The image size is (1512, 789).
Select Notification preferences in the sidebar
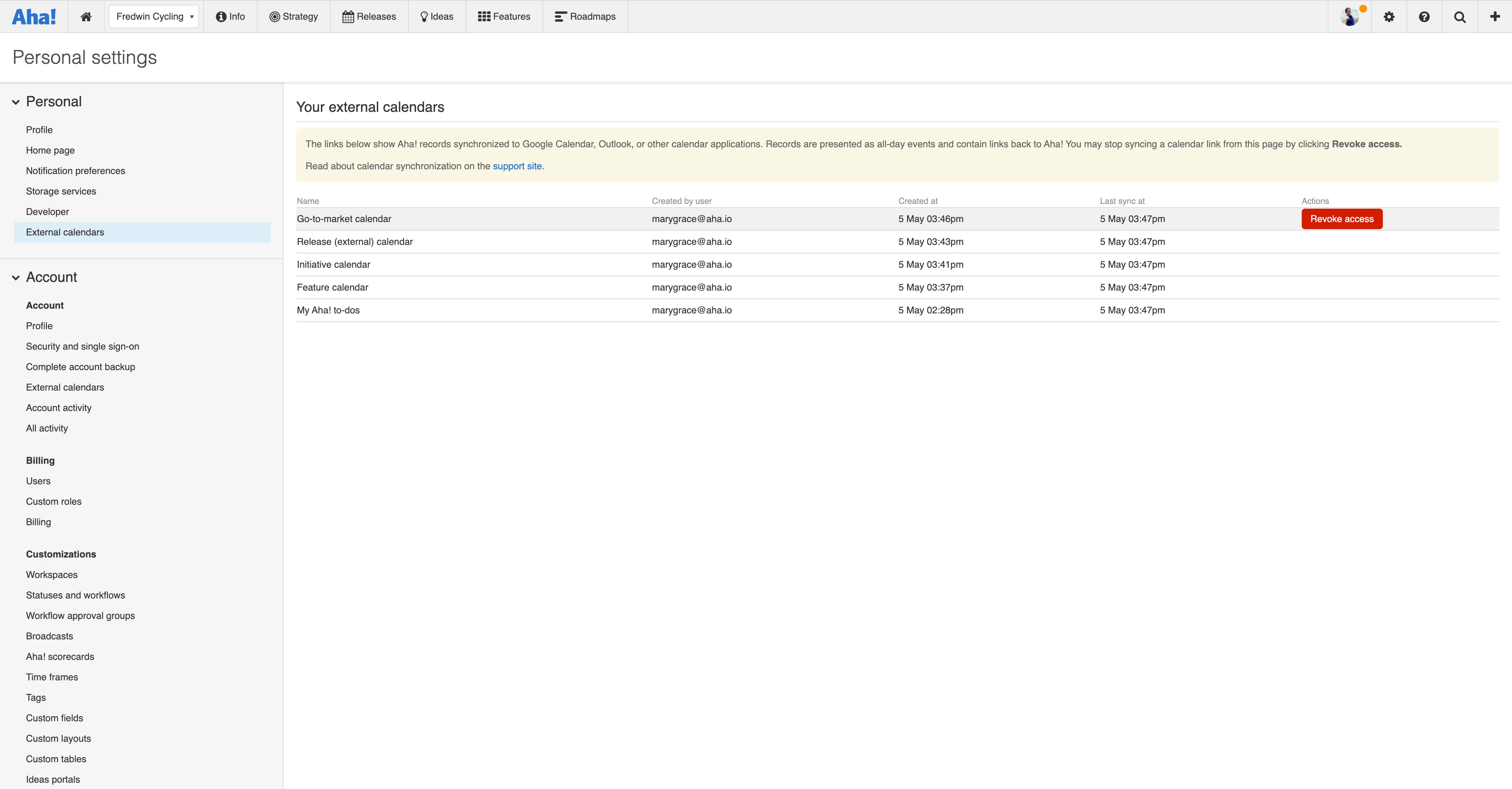[75, 170]
